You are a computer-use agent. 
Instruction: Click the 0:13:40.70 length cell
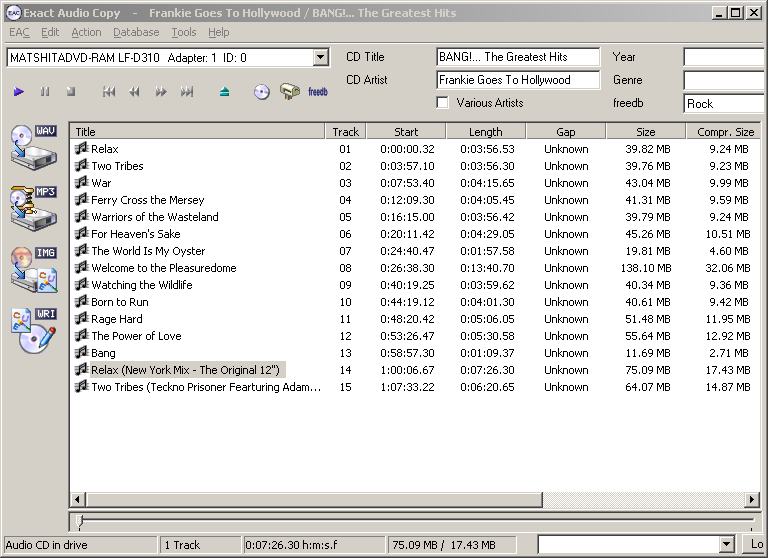(x=487, y=268)
